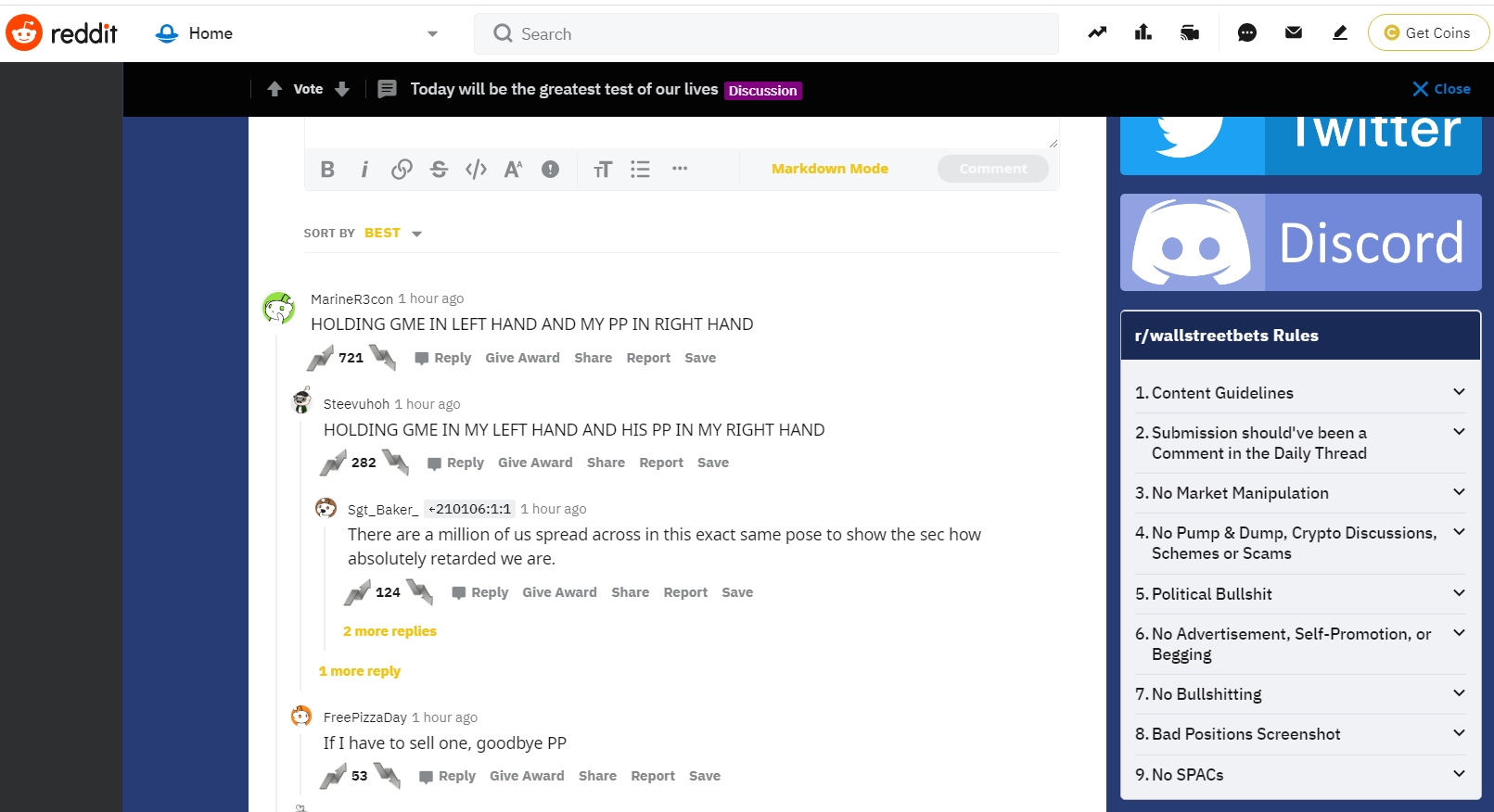1494x812 pixels.
Task: Show 2 more replies
Action: point(389,631)
